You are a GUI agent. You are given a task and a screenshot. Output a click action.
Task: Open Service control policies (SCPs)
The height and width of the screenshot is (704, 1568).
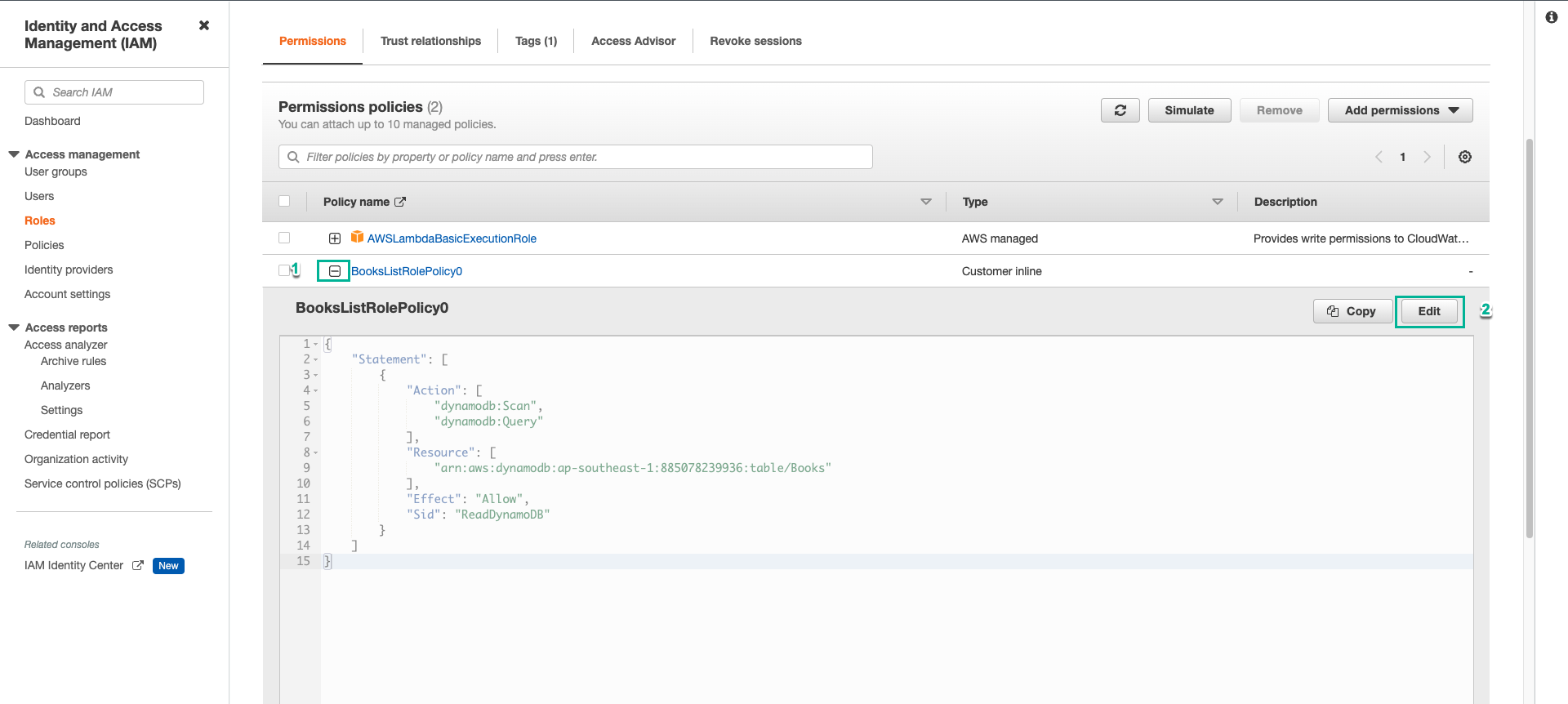[x=103, y=483]
